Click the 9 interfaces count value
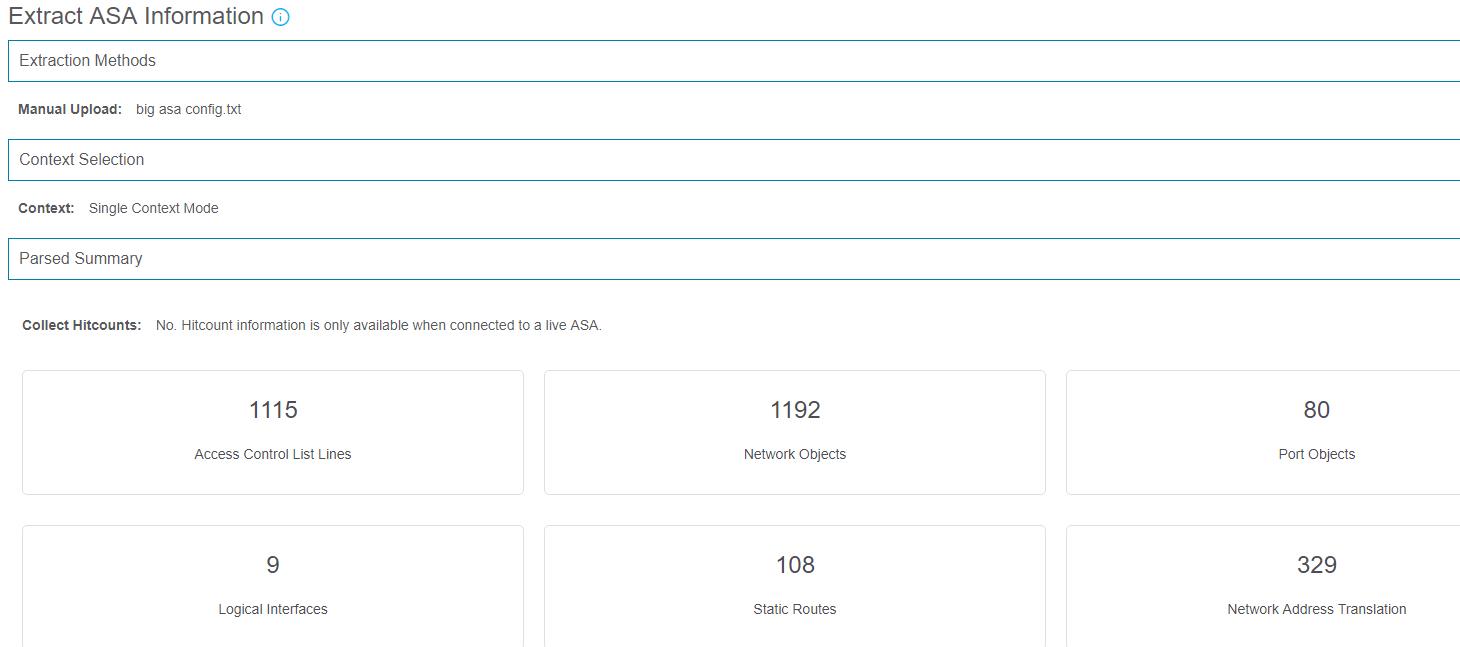The image size is (1460, 647). pyautogui.click(x=273, y=565)
